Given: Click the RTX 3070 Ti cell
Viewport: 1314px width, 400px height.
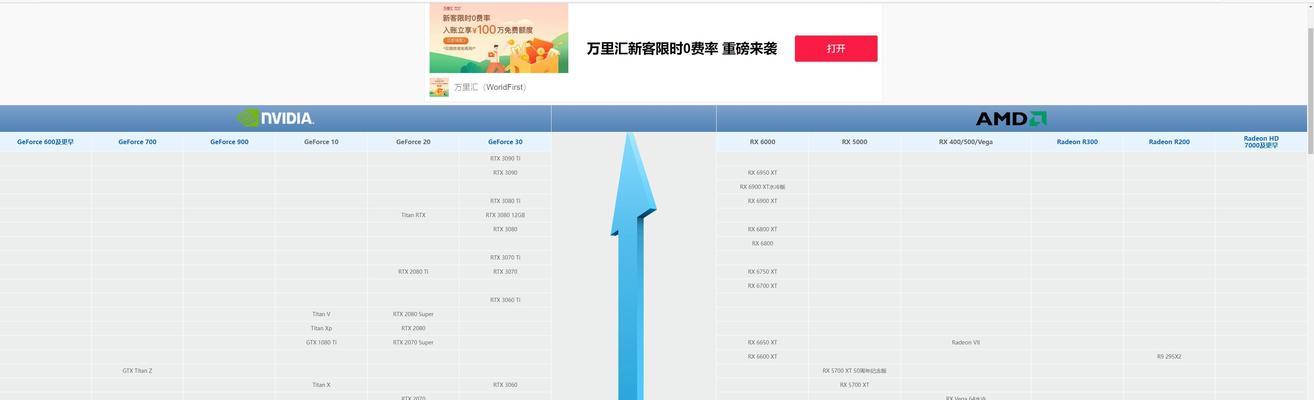Looking at the screenshot, I should coord(505,258).
